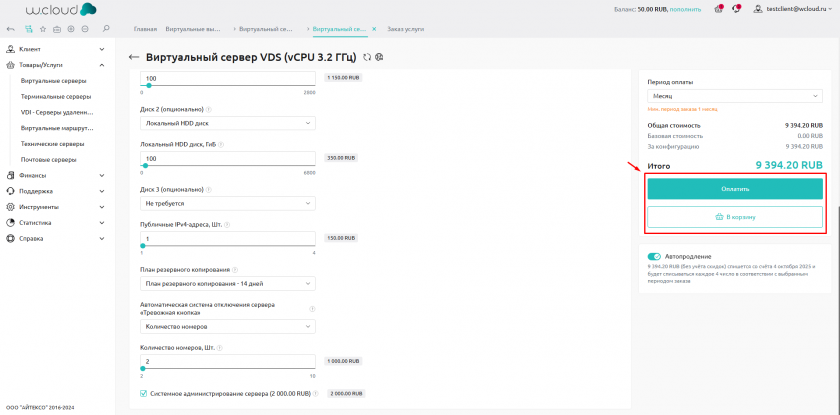The width and height of the screenshot is (840, 415).
Task: Close the active Виртуальный сервер tab
Action: point(374,30)
